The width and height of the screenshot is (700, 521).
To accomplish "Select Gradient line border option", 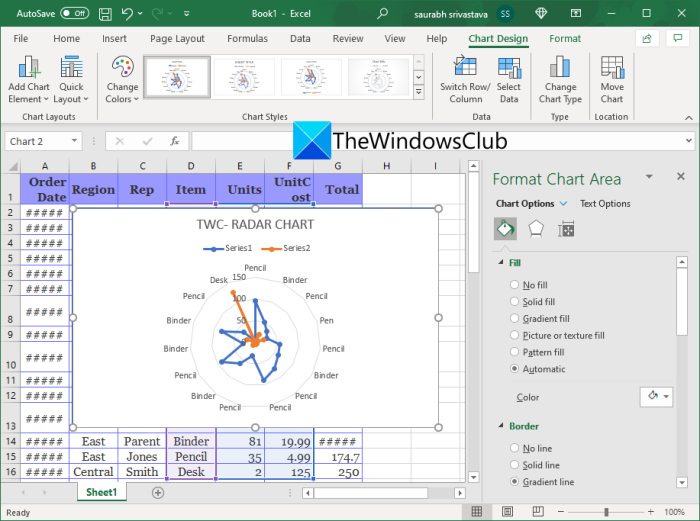I will [514, 482].
